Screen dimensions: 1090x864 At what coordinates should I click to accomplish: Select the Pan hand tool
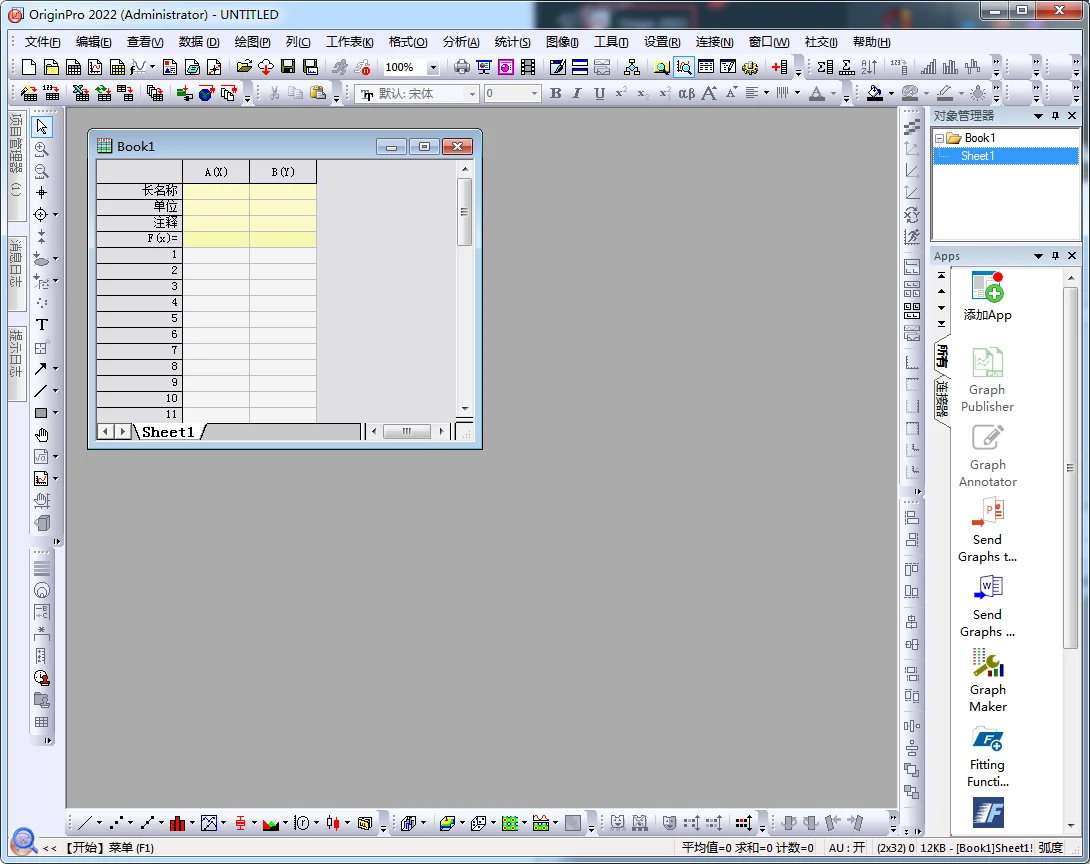[x=42, y=435]
